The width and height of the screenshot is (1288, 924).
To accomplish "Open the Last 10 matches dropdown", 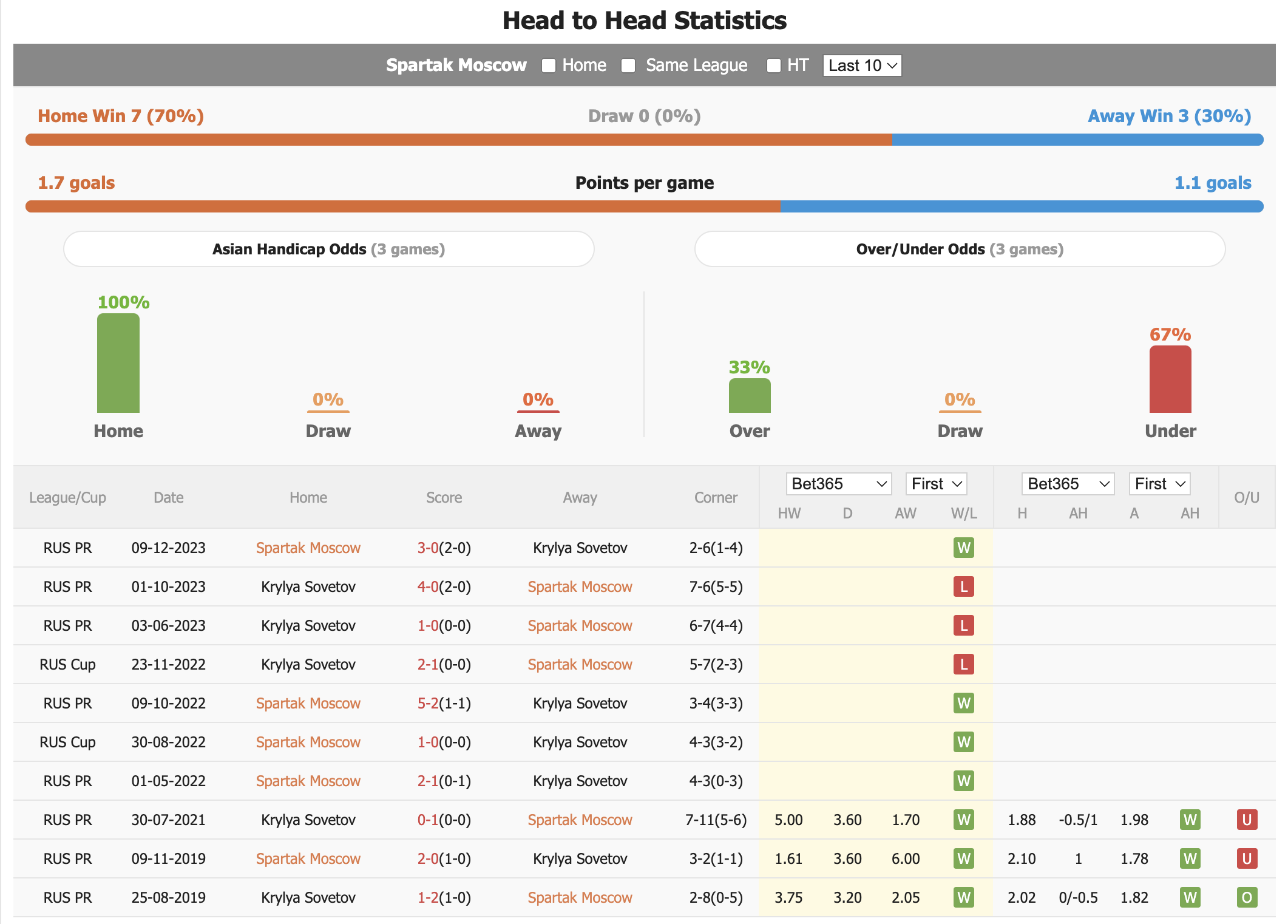I will coord(862,66).
